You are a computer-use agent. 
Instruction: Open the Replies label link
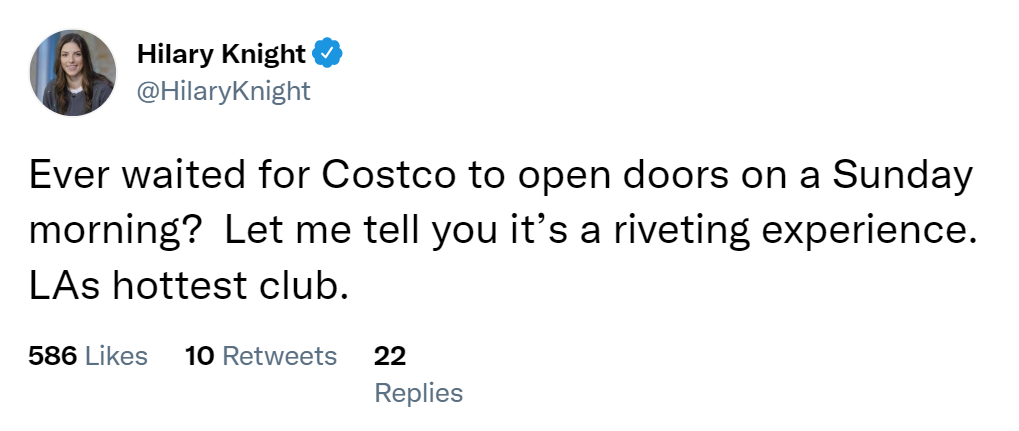(418, 393)
